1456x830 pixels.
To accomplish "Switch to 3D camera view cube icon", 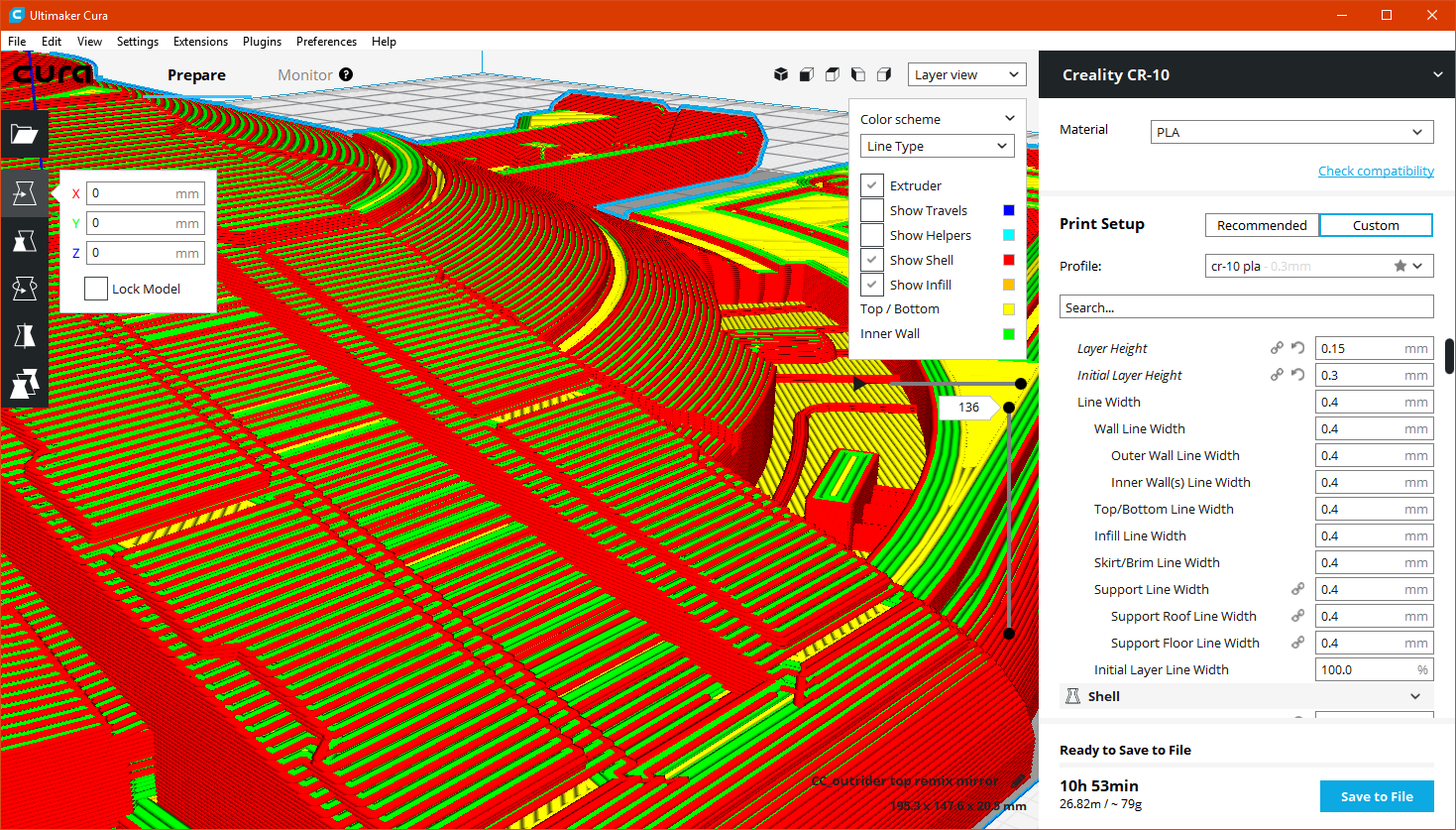I will [x=781, y=74].
